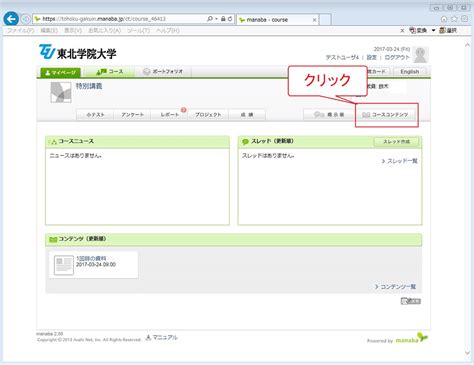Open the お気に入り(A) menu
The image size is (474, 365).
(x=104, y=30)
